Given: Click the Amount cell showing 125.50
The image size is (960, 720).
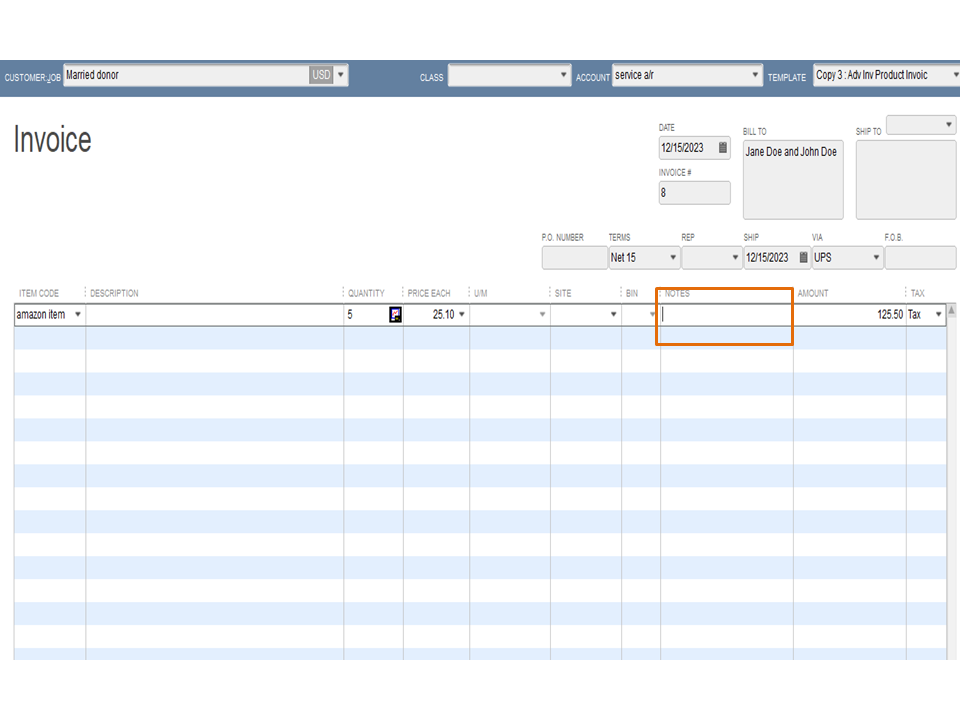Looking at the screenshot, I should pos(849,315).
